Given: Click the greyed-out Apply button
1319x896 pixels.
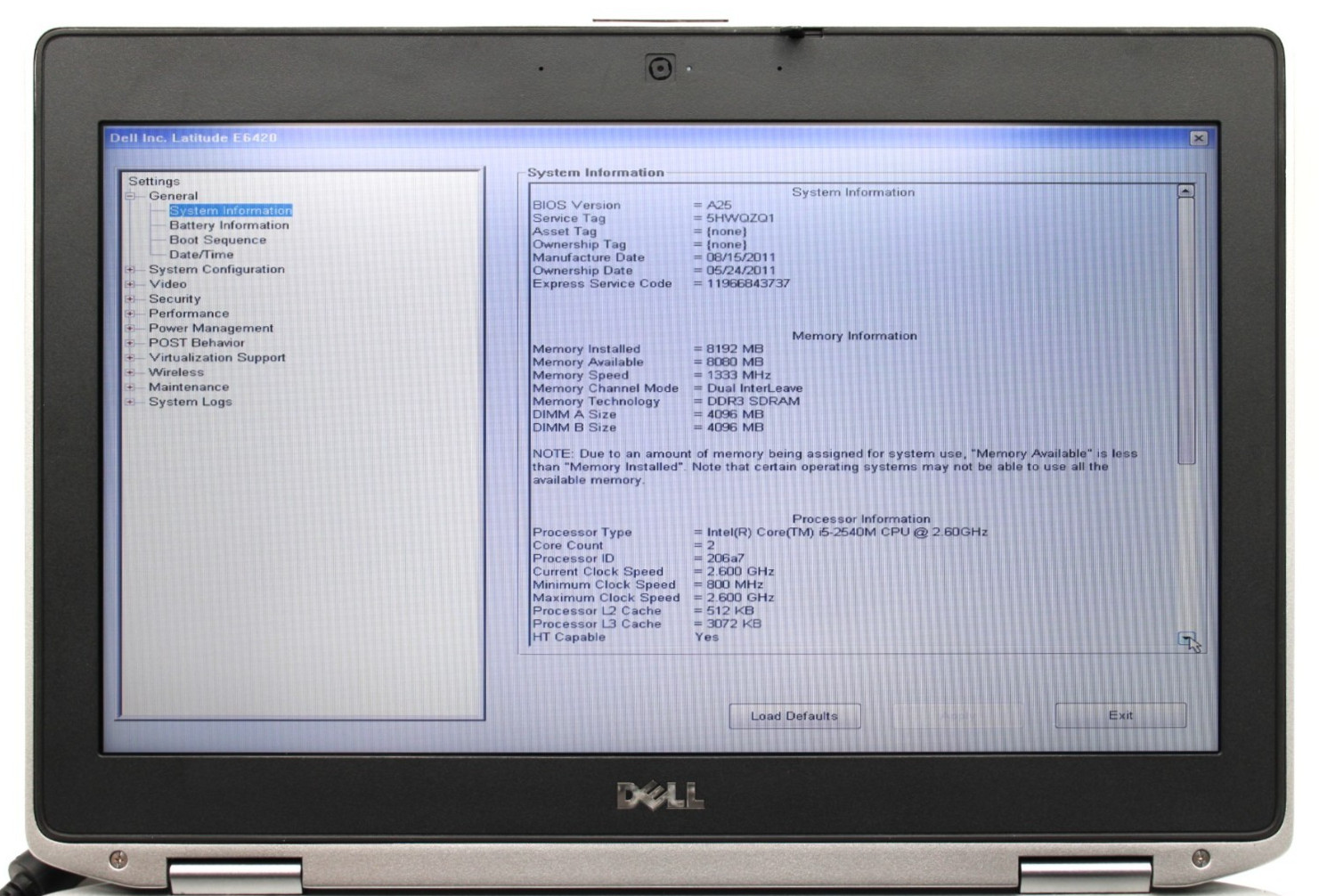Looking at the screenshot, I should tap(957, 716).
